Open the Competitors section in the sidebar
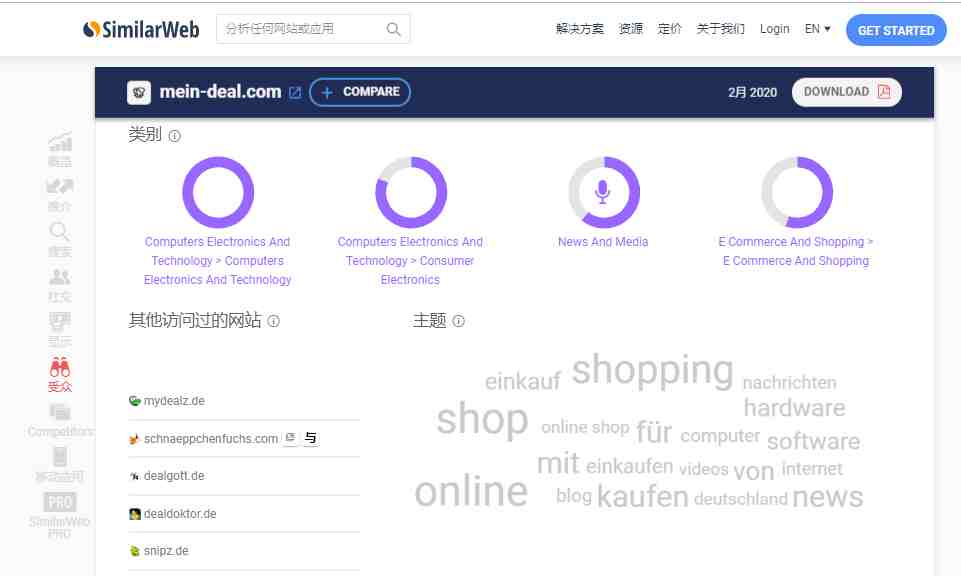The height and width of the screenshot is (576, 961). (x=59, y=420)
